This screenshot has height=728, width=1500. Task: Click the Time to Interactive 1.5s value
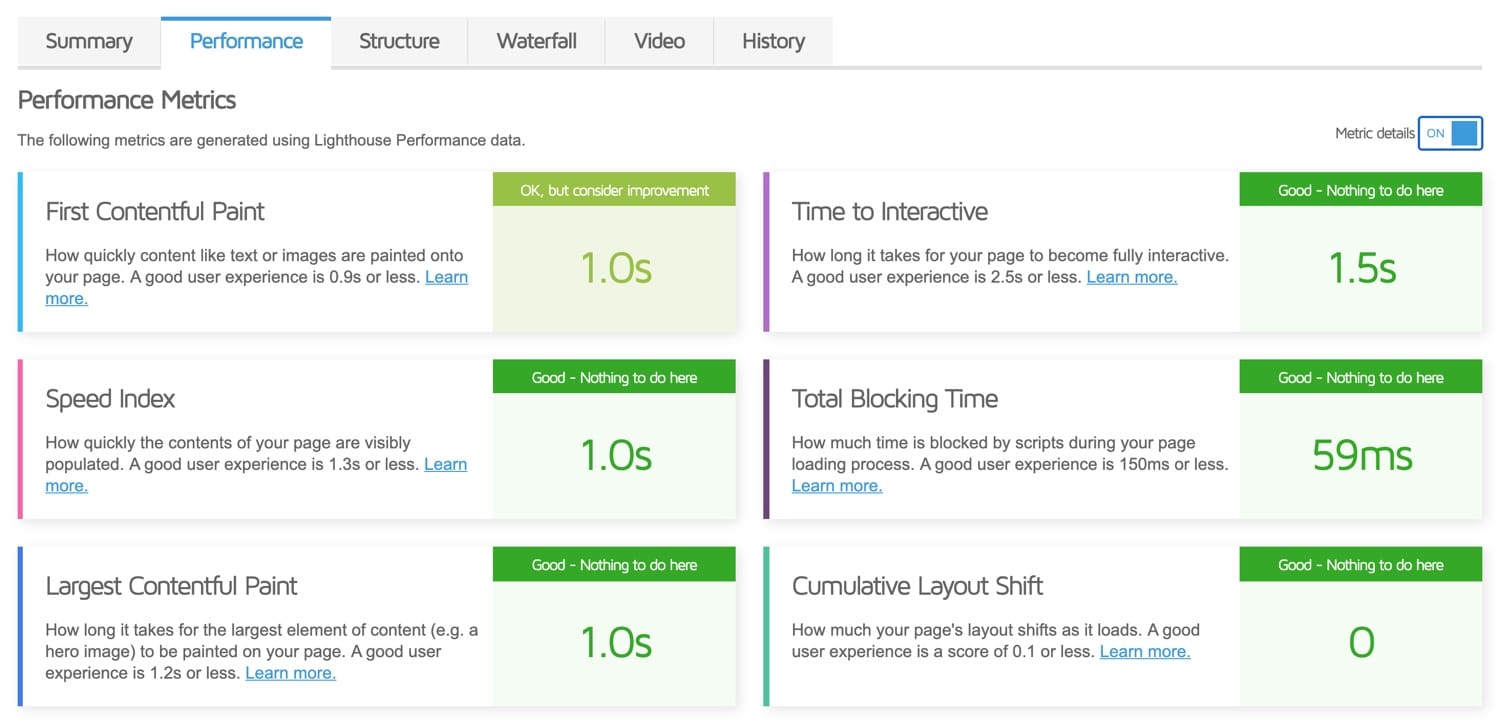[x=1361, y=269]
